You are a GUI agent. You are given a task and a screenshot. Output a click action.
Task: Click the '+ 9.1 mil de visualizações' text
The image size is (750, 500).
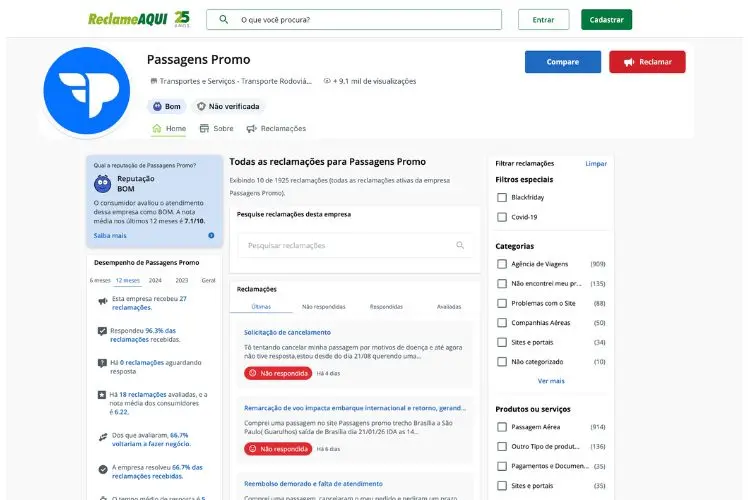[375, 81]
